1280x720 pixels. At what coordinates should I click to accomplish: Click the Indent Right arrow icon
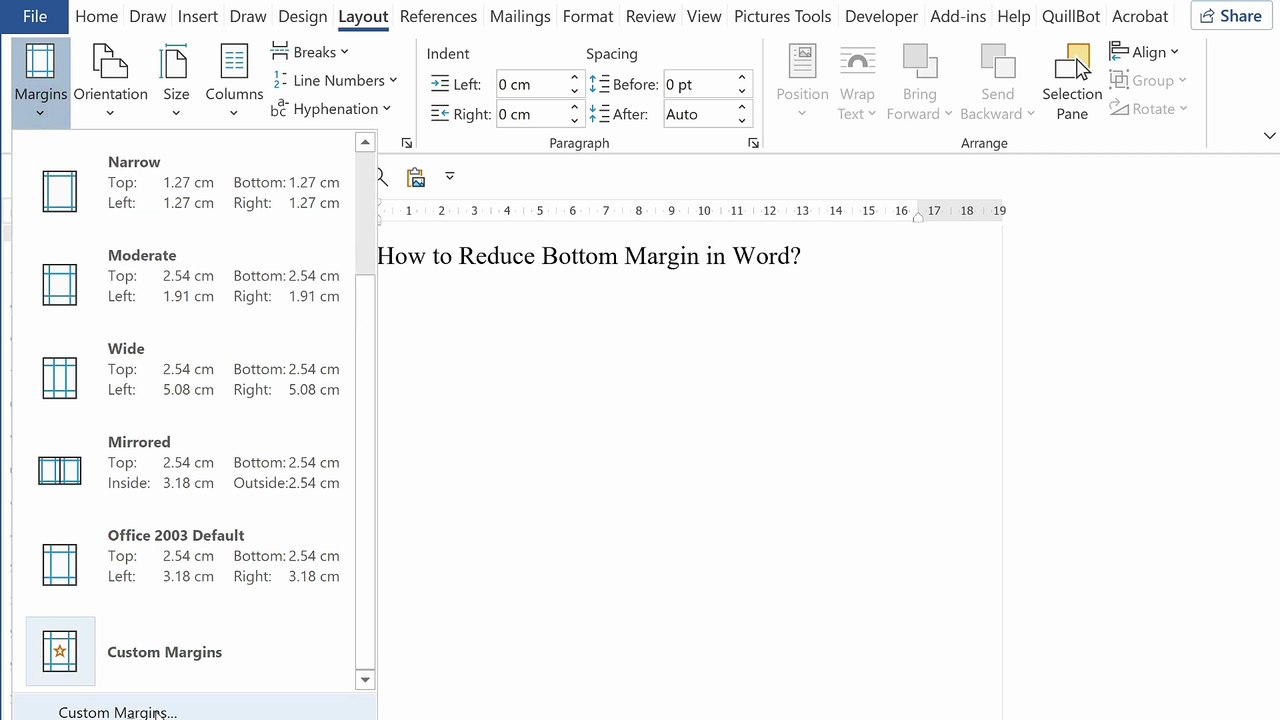[439, 114]
